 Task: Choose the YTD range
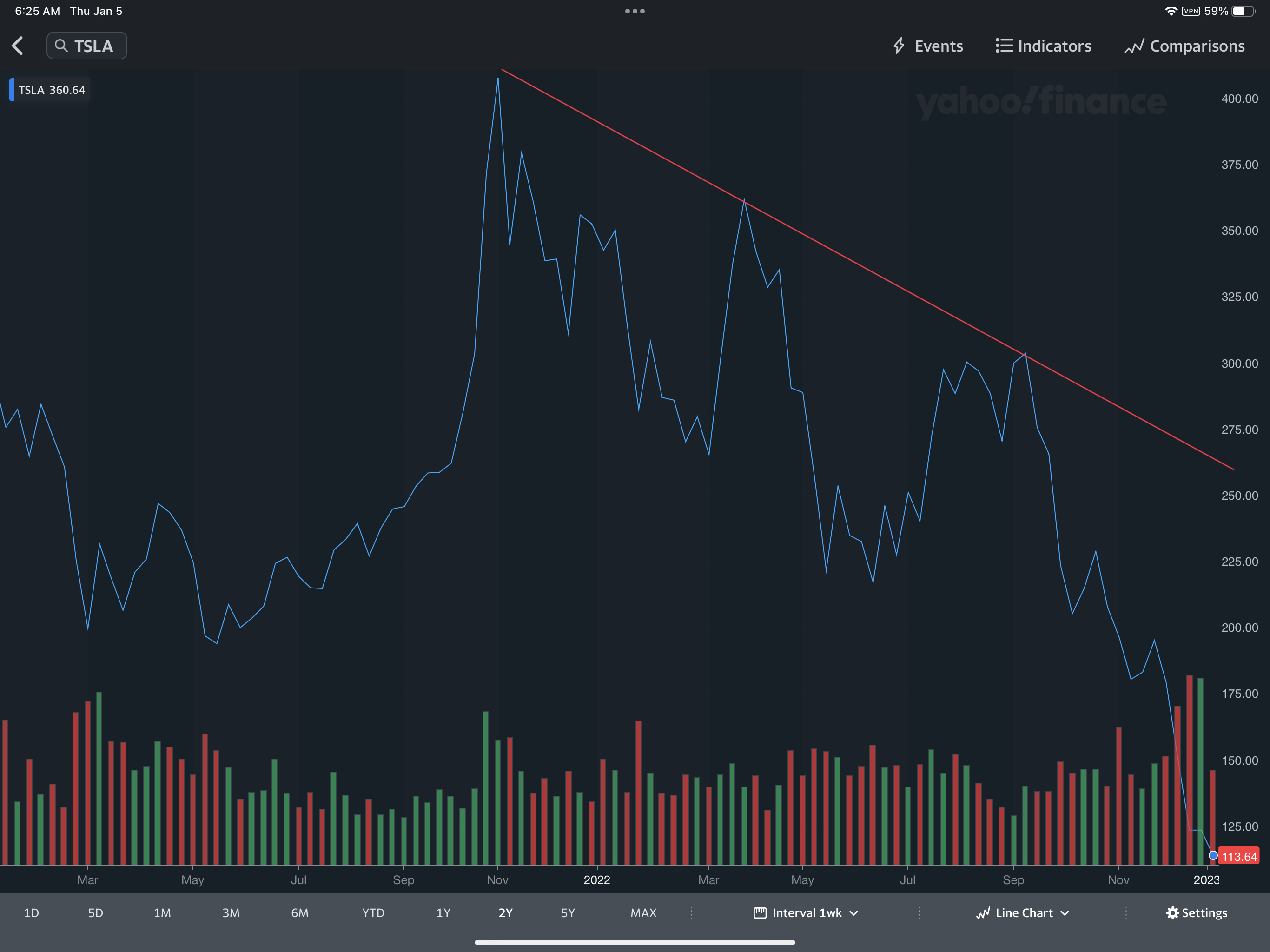373,913
